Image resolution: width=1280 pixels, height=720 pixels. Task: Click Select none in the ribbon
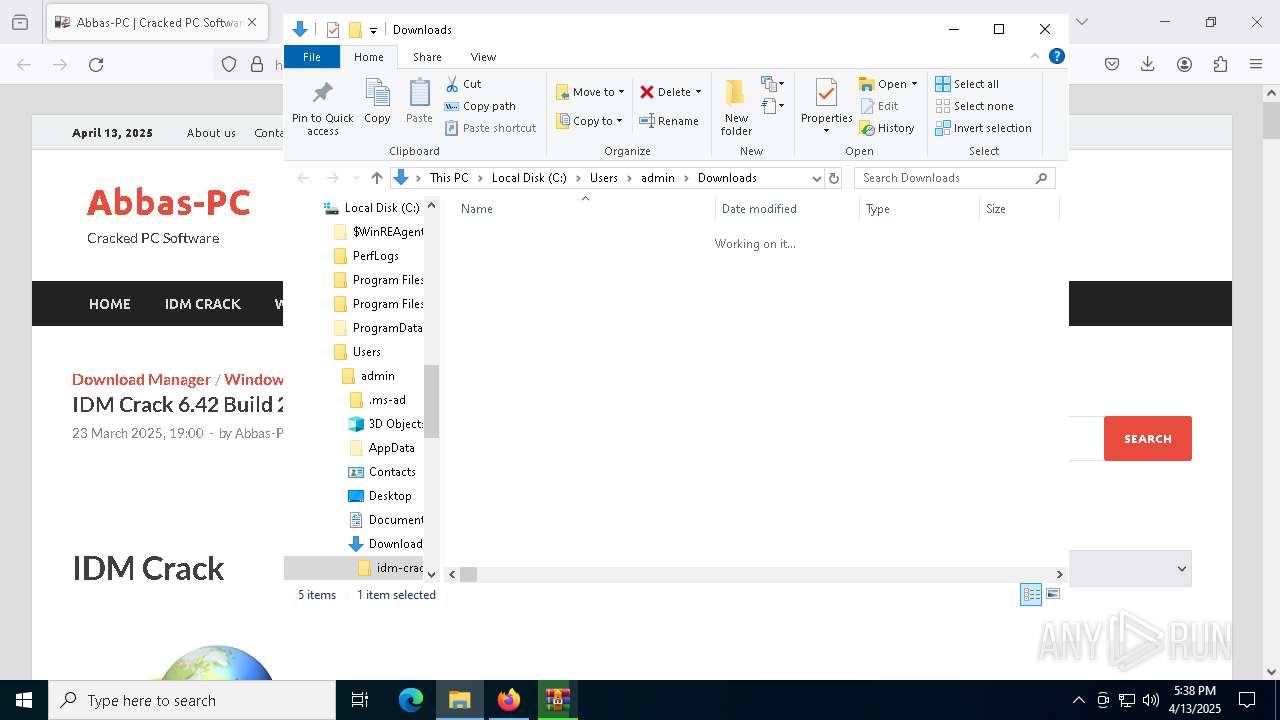pyautogui.click(x=974, y=106)
